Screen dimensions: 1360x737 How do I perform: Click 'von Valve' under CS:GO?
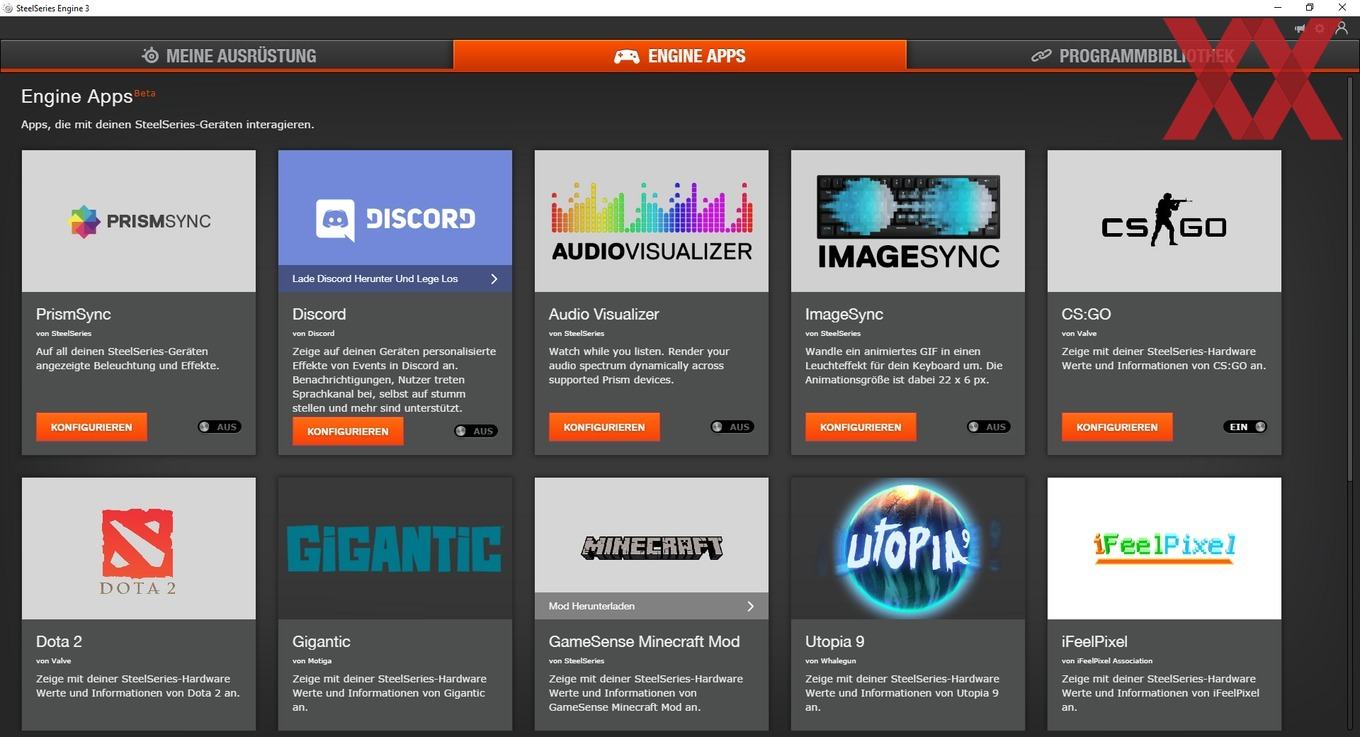(x=1079, y=333)
